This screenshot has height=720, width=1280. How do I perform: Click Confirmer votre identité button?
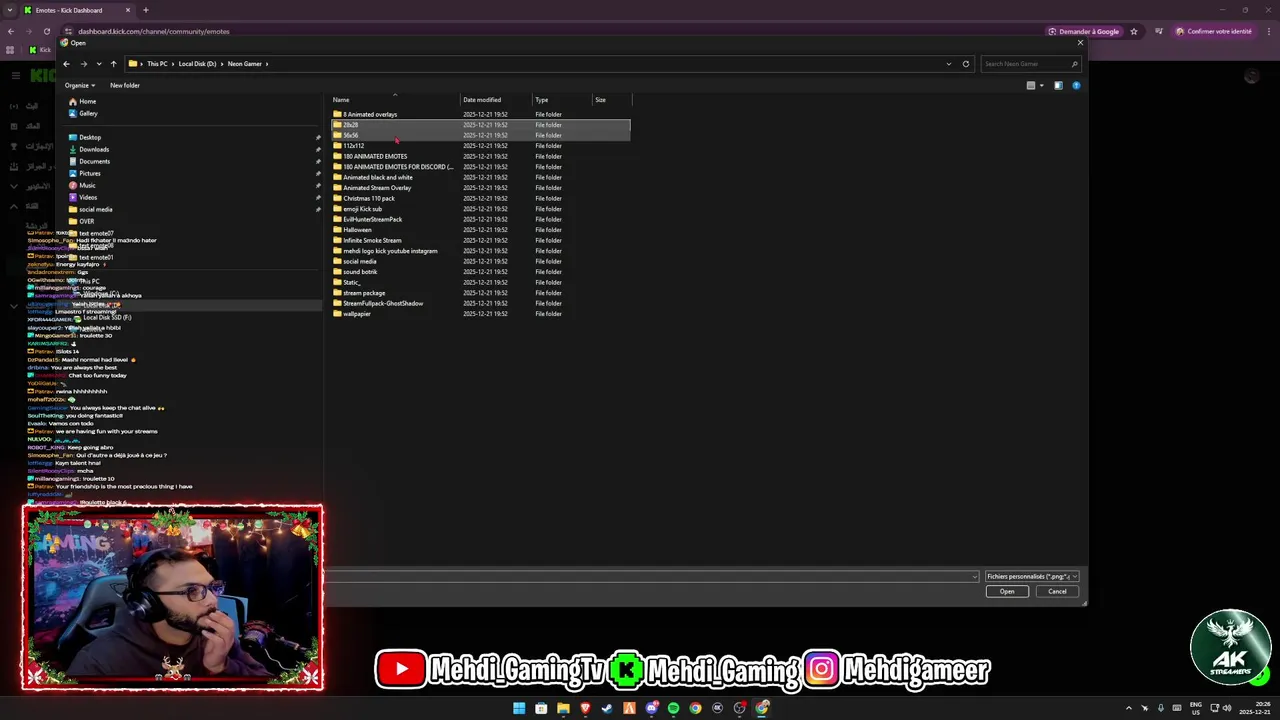[1214, 31]
